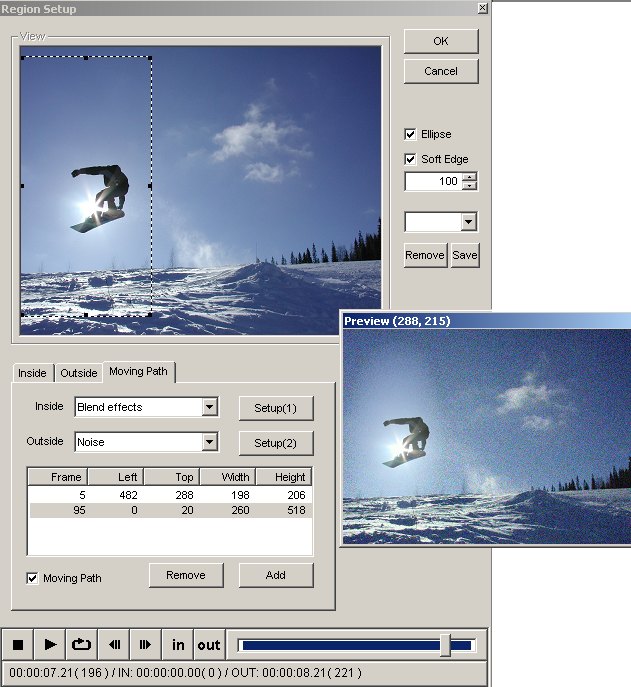Click the OK button

click(441, 41)
